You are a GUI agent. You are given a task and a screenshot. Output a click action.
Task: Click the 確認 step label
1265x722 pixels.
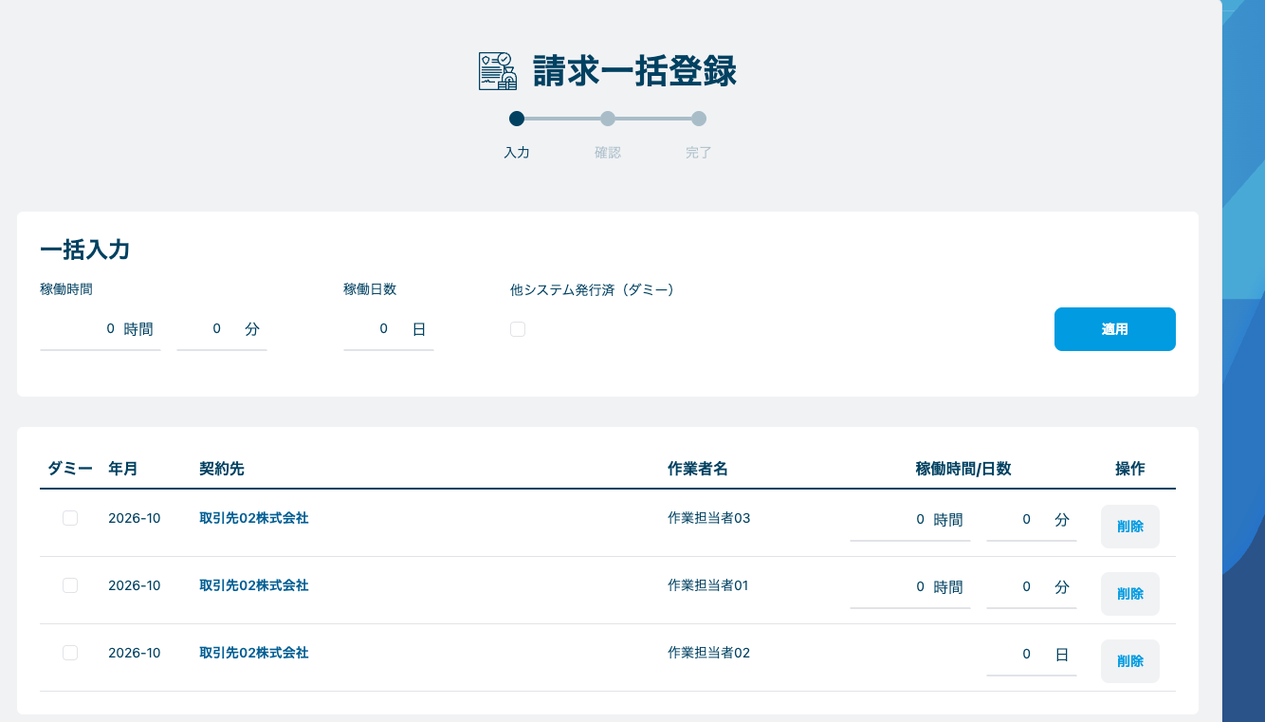(608, 153)
